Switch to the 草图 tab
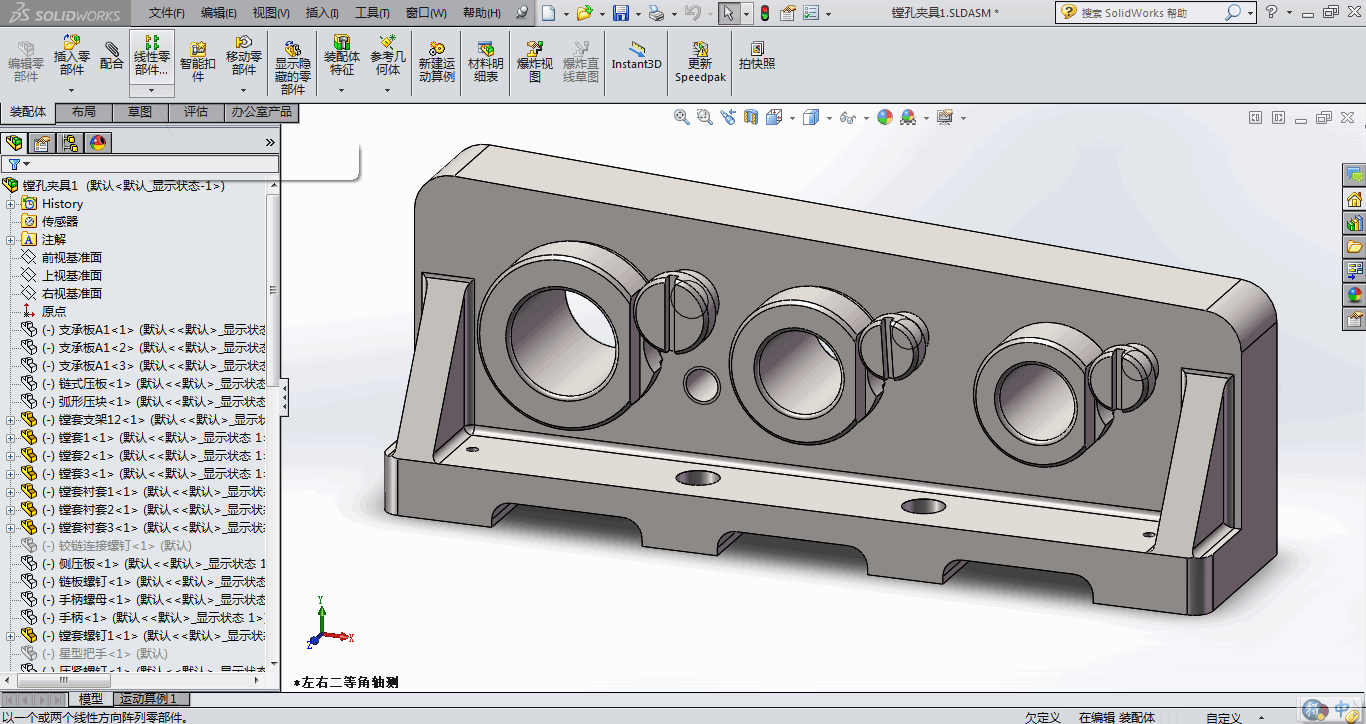The width and height of the screenshot is (1366, 724). (140, 112)
